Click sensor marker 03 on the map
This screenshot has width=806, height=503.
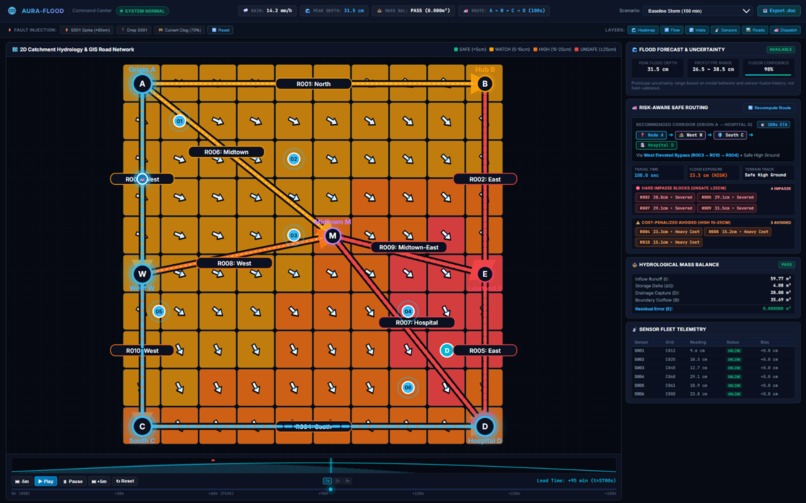click(294, 235)
